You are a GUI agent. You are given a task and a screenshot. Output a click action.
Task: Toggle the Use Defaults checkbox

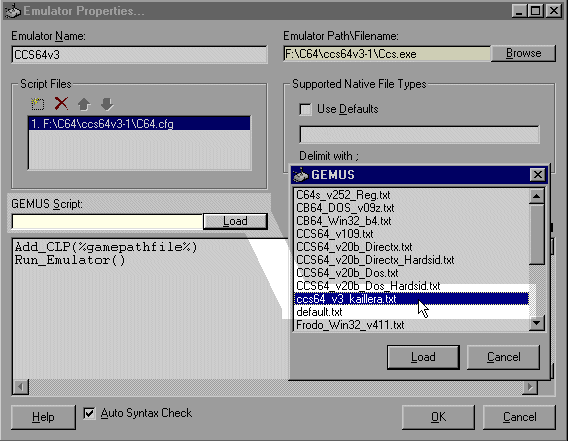305,109
